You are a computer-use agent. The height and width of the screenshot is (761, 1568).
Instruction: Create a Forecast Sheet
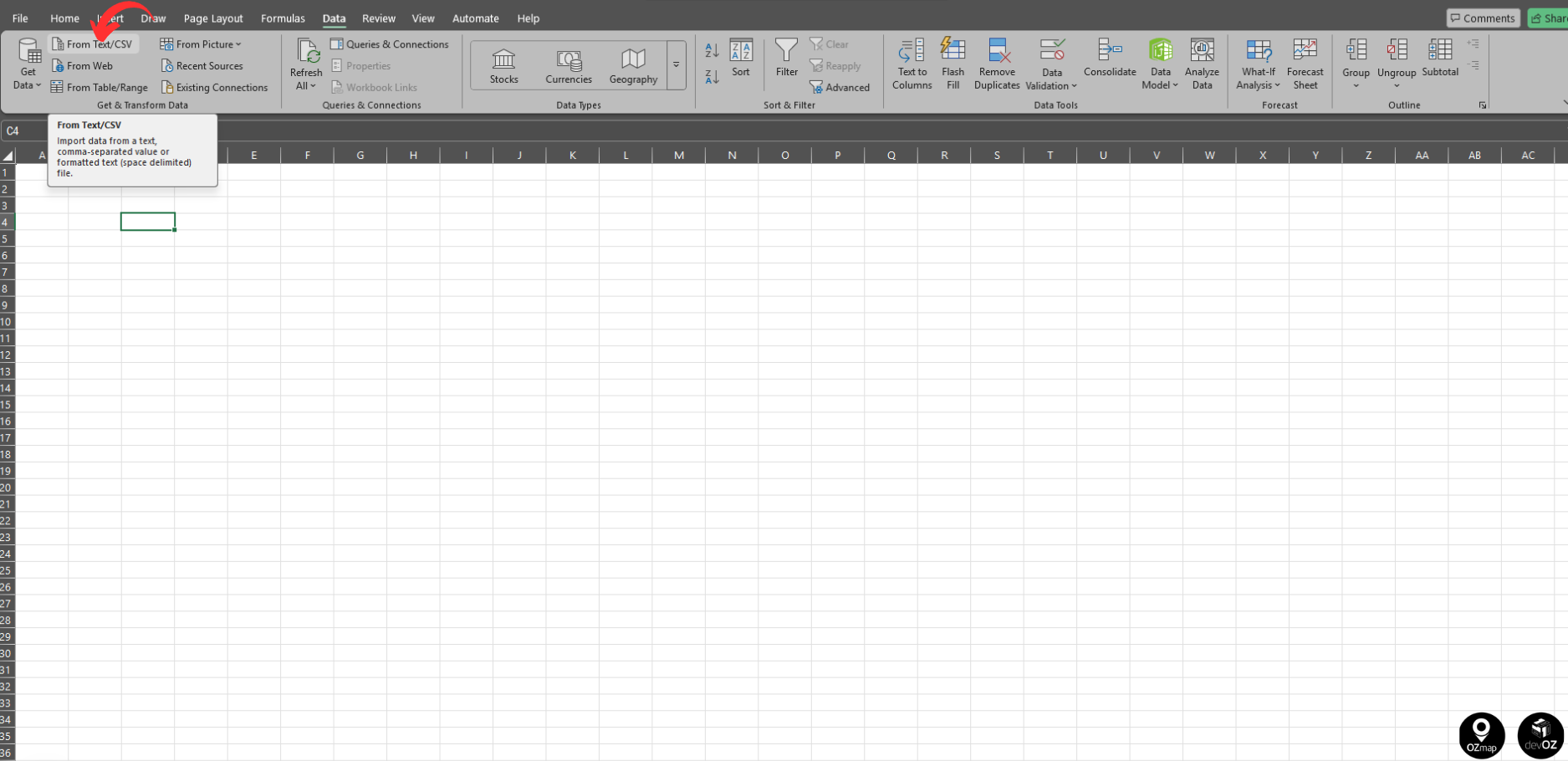pos(1305,64)
